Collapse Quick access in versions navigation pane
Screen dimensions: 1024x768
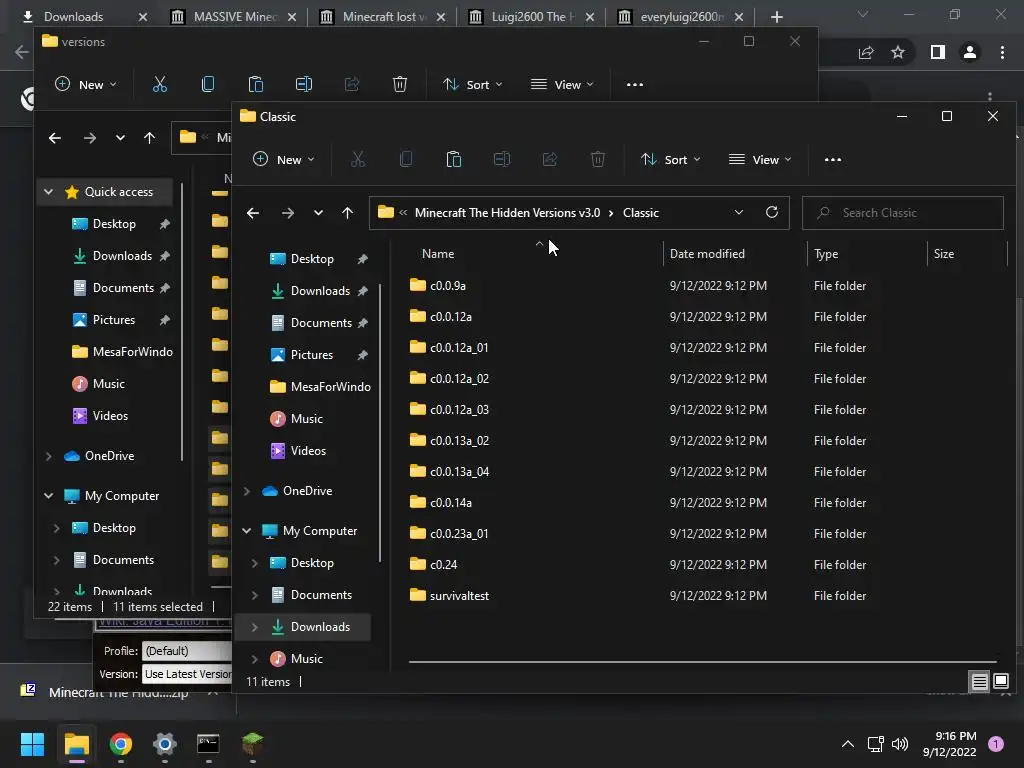click(48, 192)
